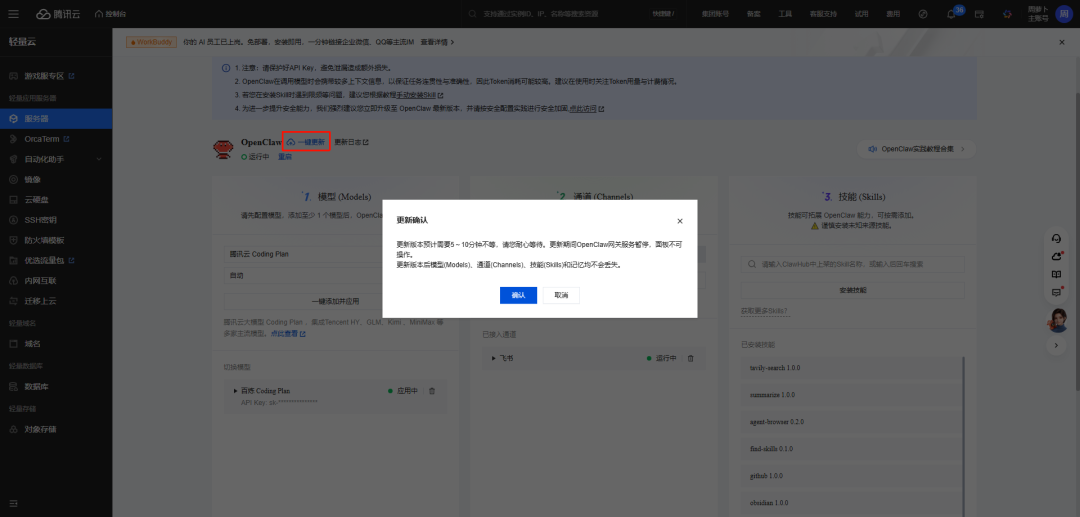The image size is (1080, 517).
Task: Open 费用 in top navigation
Action: pyautogui.click(x=893, y=14)
